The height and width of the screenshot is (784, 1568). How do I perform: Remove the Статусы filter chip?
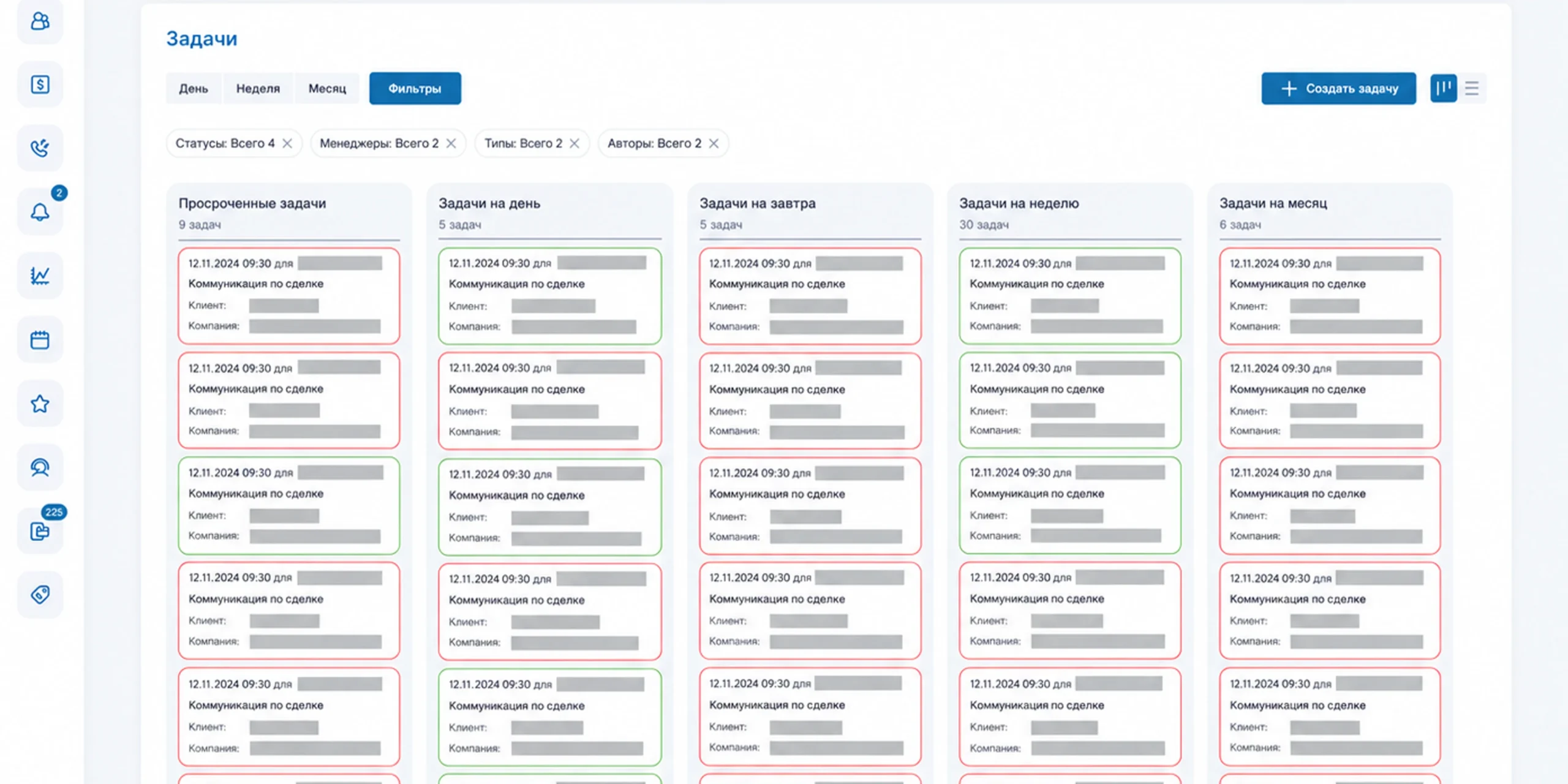click(287, 143)
